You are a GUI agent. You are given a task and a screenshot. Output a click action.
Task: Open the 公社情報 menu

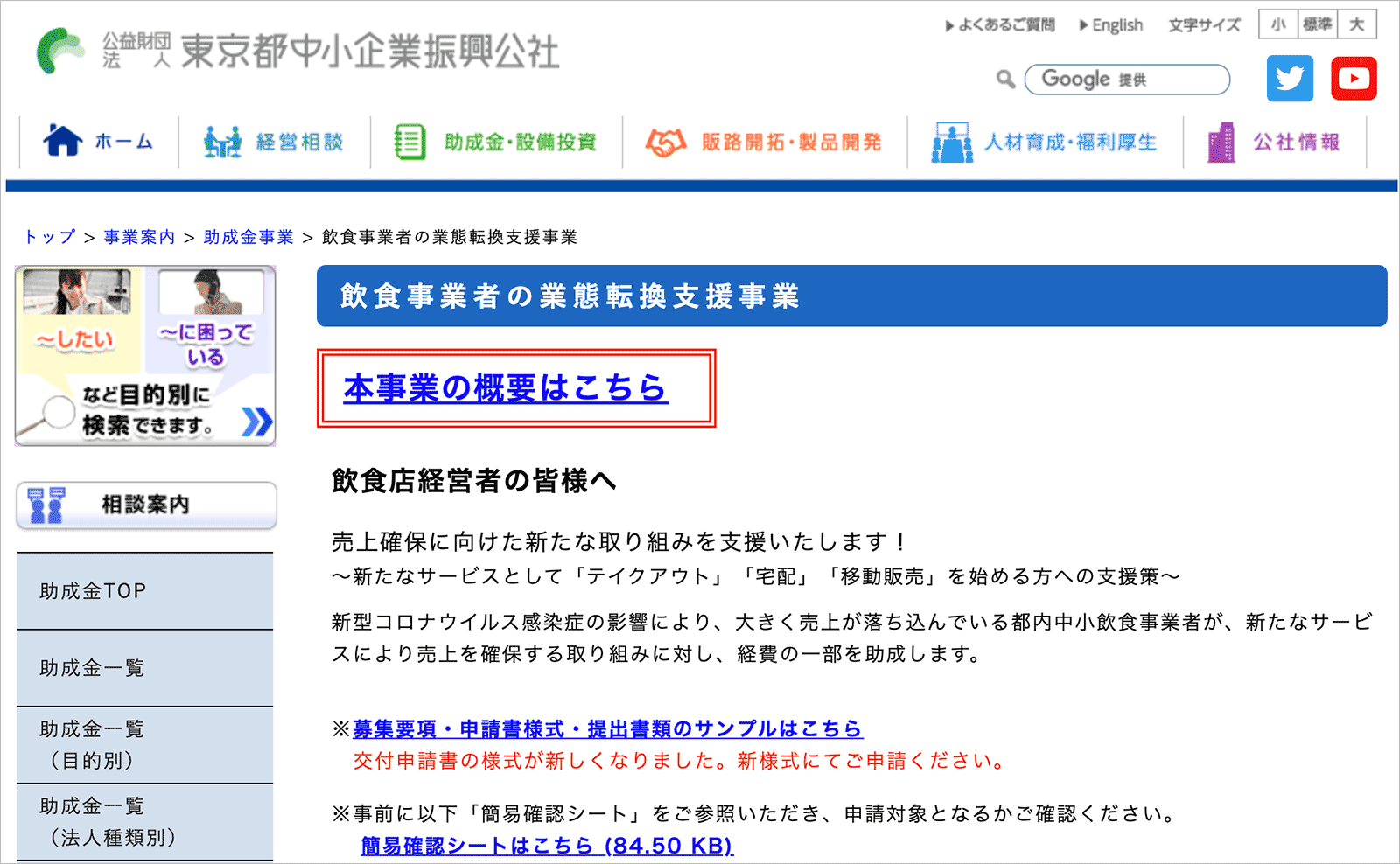point(1274,142)
